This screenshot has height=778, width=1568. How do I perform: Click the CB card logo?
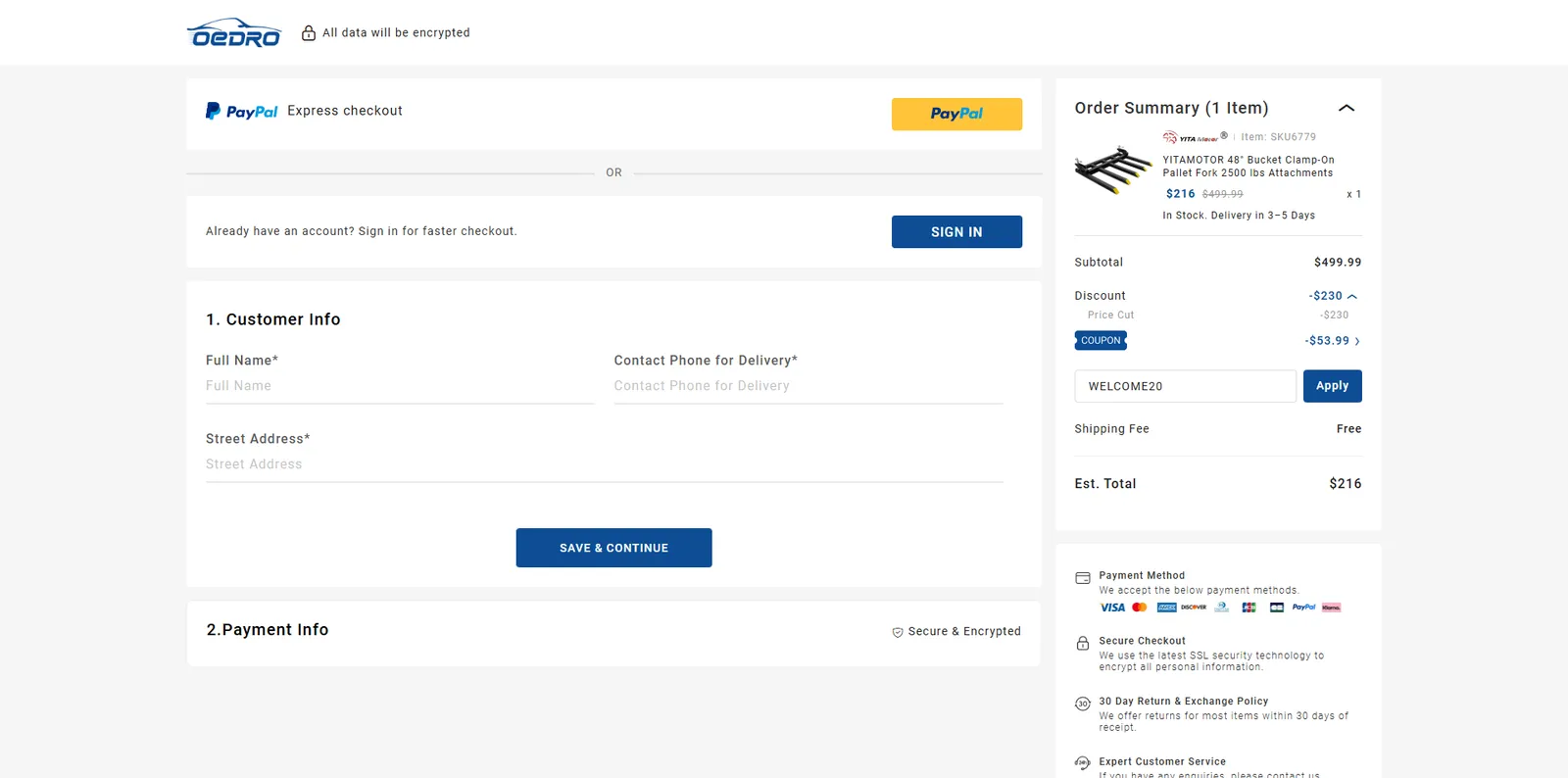pyautogui.click(x=1277, y=608)
